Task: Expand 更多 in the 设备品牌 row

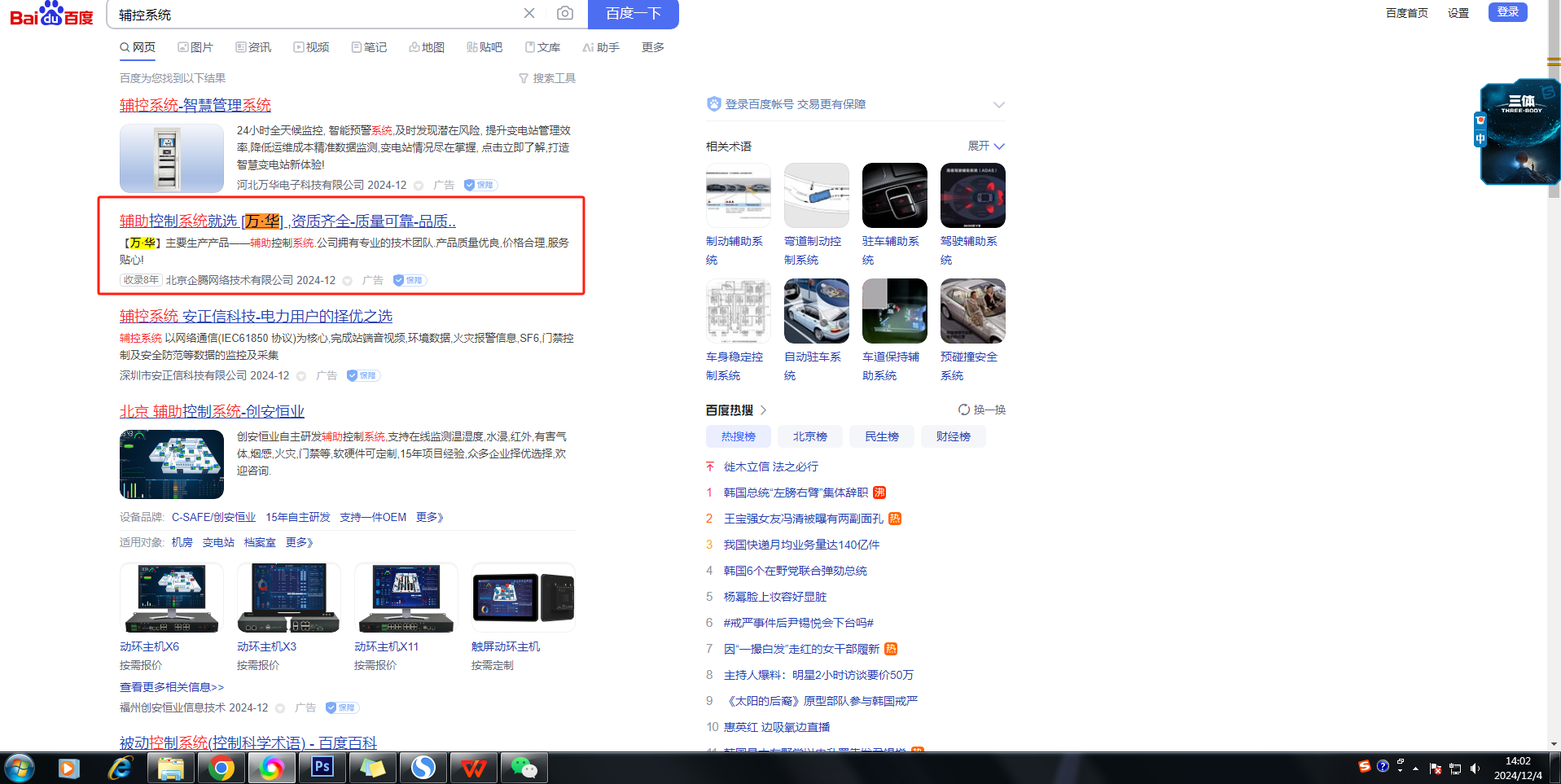Action: click(430, 517)
